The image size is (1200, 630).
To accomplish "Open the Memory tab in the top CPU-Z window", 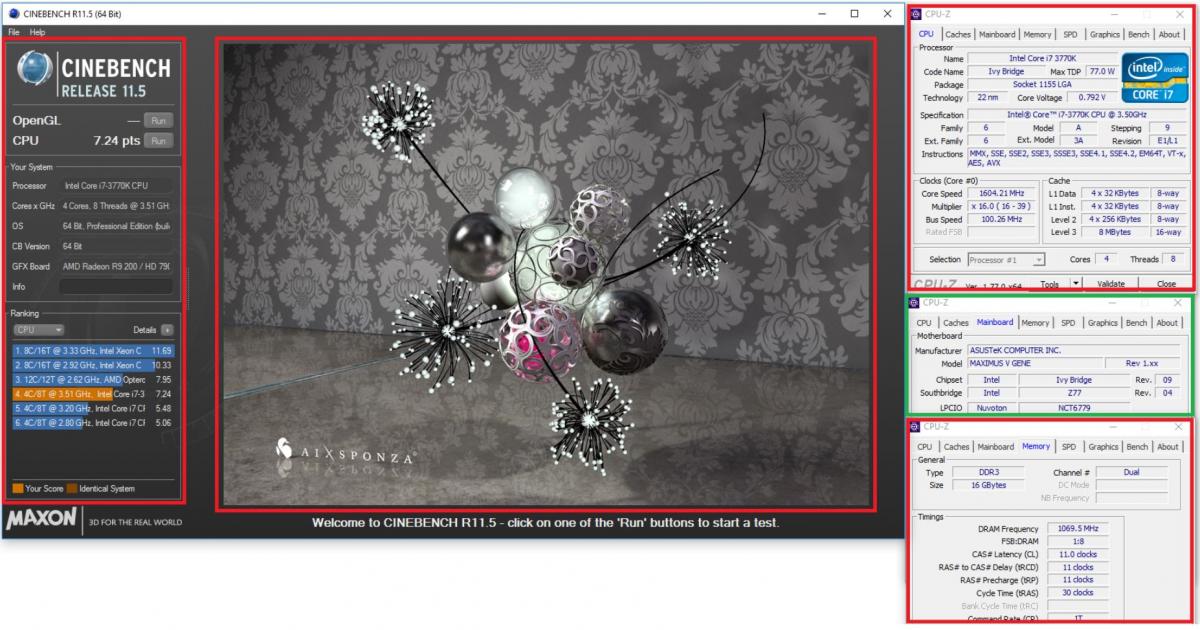I will click(x=1037, y=34).
